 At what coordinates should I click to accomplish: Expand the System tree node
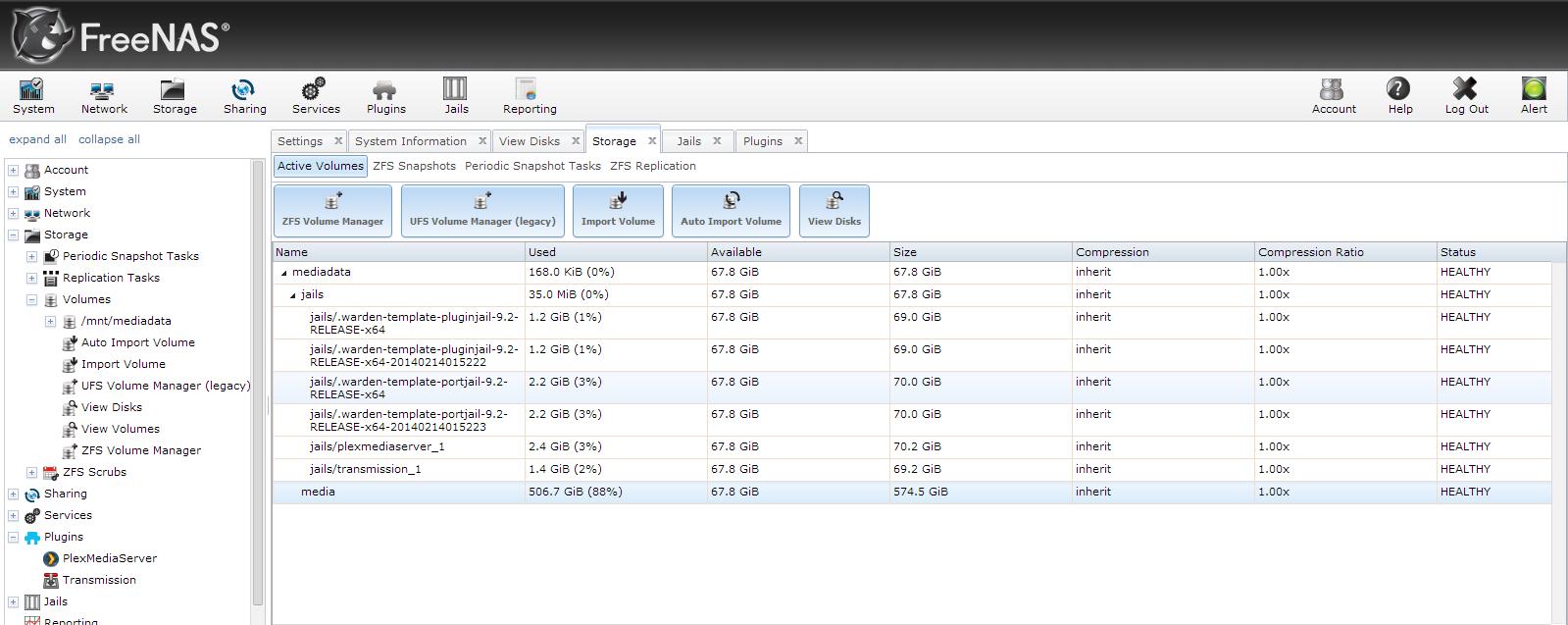(13, 191)
